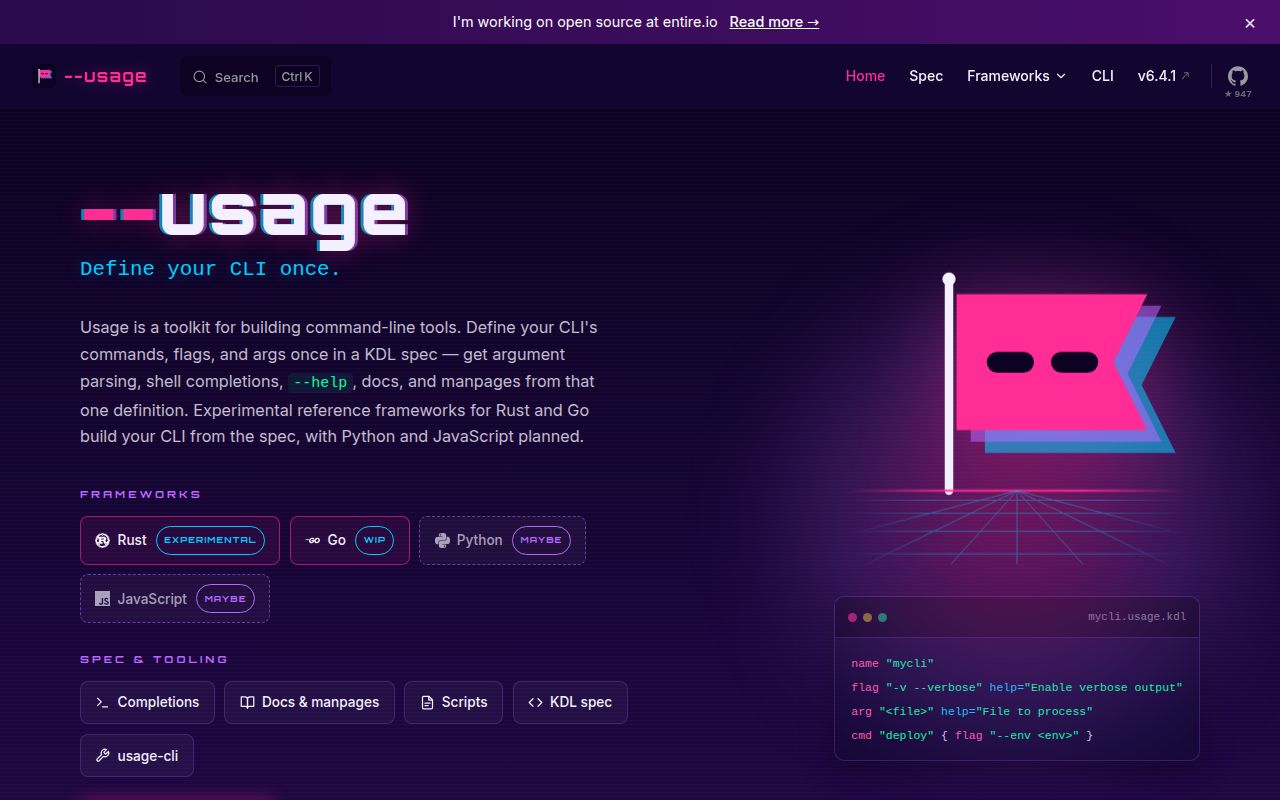Expand the Frameworks dropdown chevron

click(1061, 76)
